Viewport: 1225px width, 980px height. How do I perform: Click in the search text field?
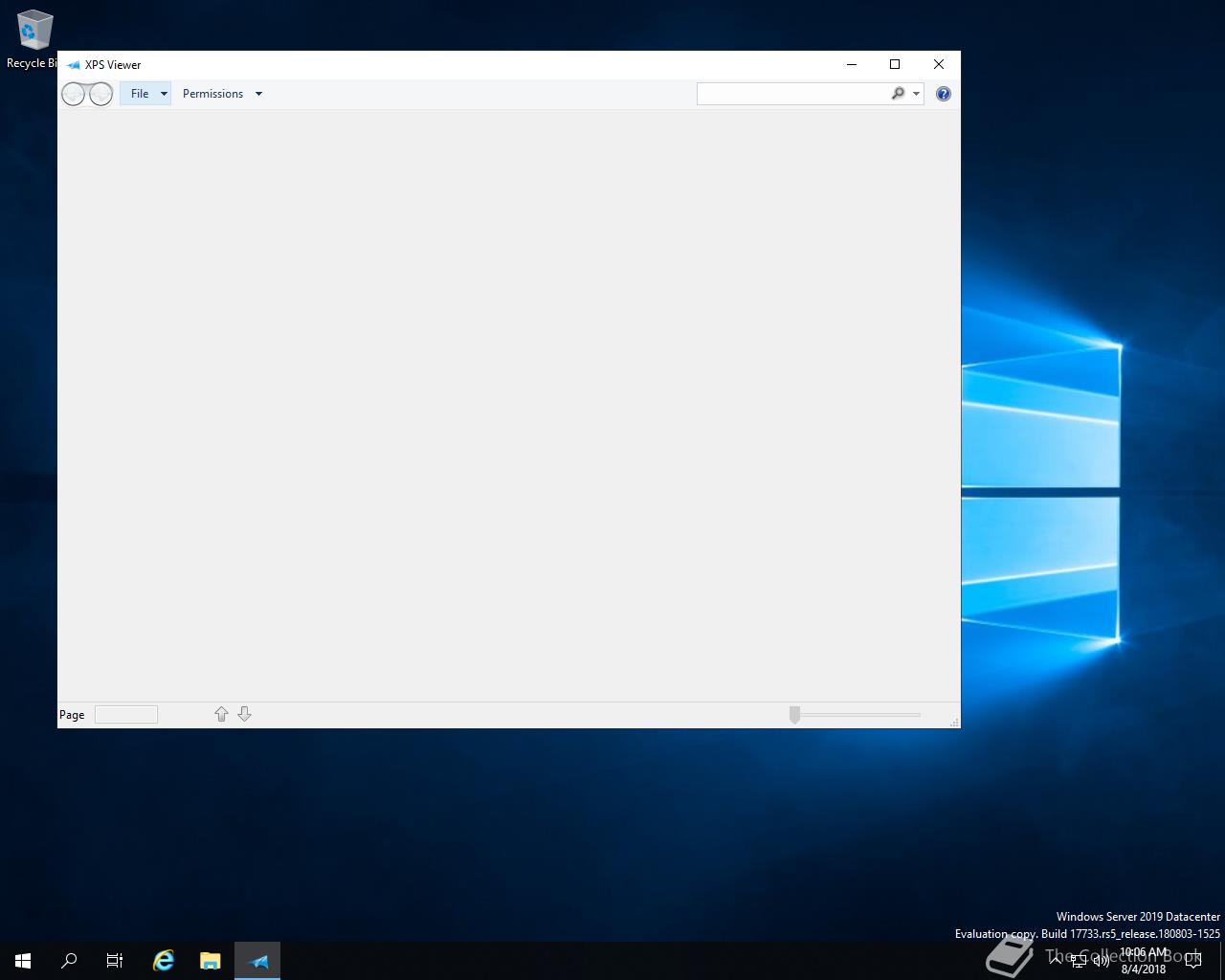[793, 94]
